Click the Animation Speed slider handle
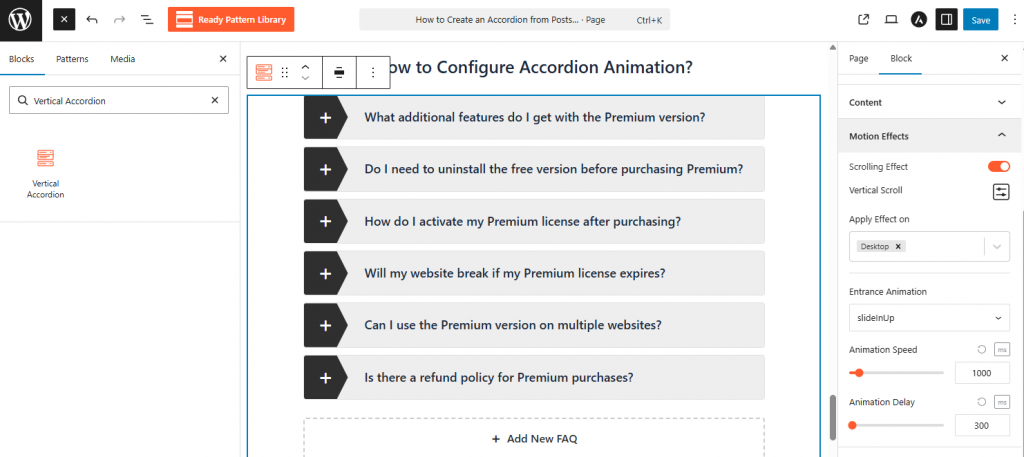 click(859, 372)
